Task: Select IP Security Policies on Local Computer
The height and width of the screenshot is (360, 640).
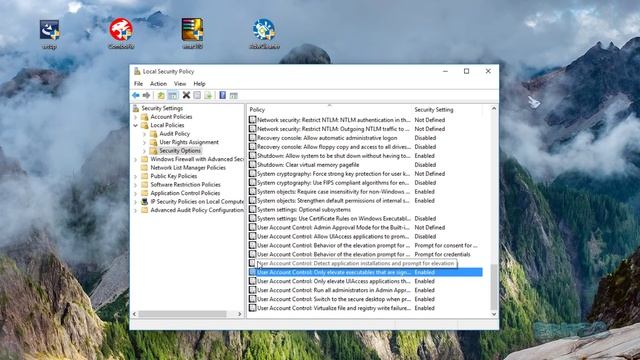Action: 197,202
